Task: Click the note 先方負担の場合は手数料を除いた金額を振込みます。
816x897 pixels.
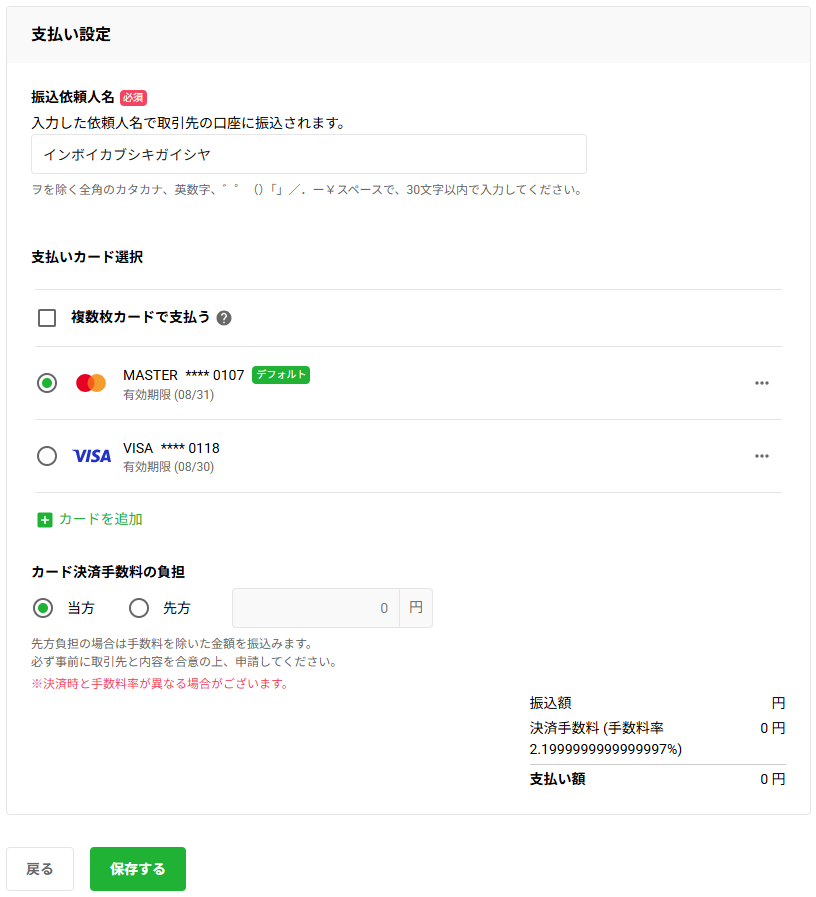Action: (173, 644)
